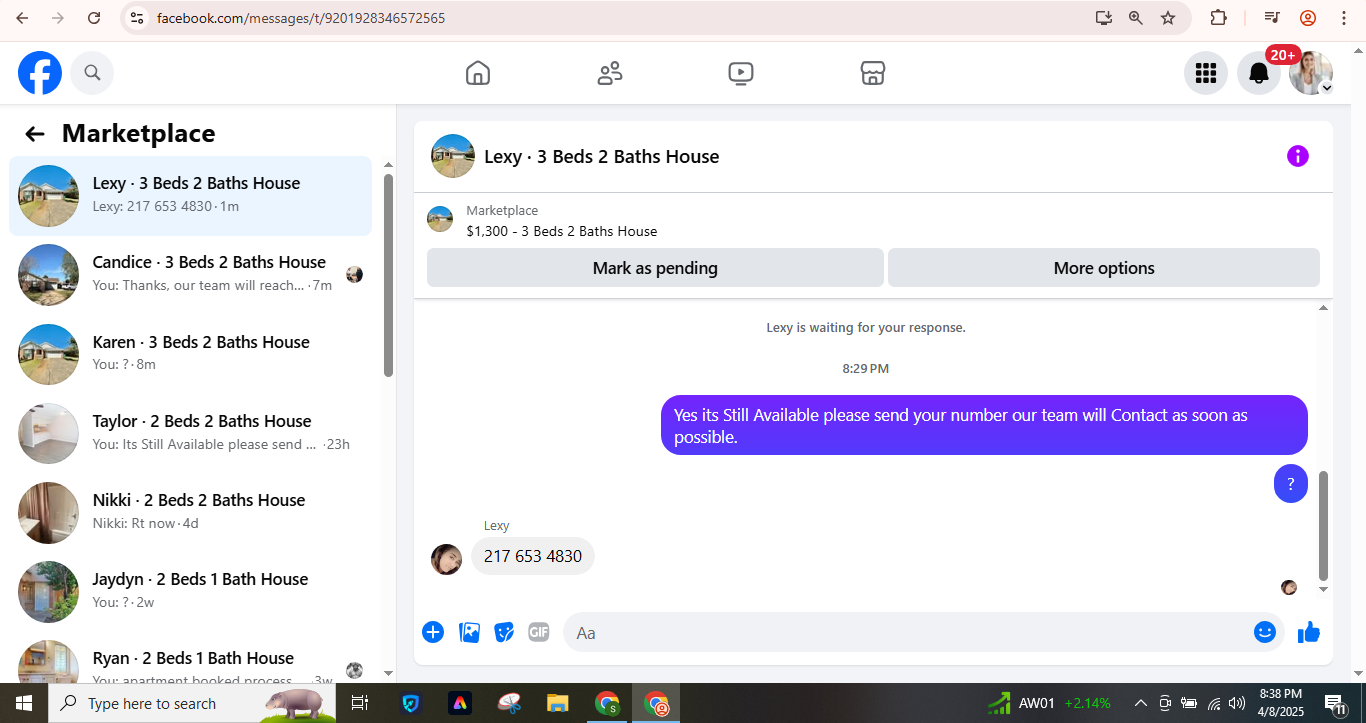Viewport: 1366px width, 723px height.
Task: Click the Facebook logo icon
Action: pyautogui.click(x=40, y=73)
